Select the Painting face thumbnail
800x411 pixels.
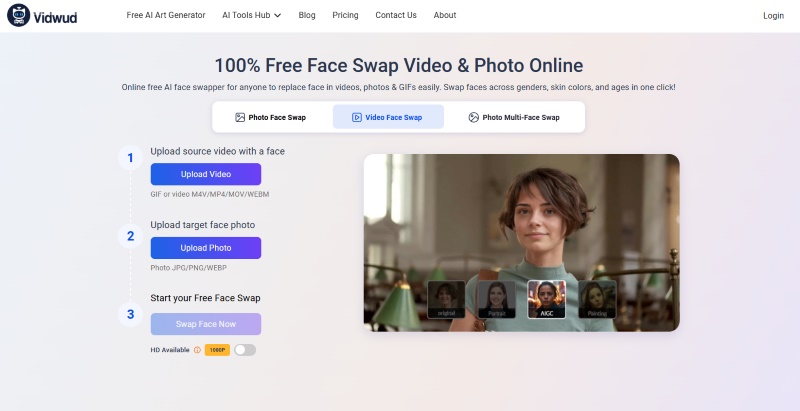coord(597,299)
